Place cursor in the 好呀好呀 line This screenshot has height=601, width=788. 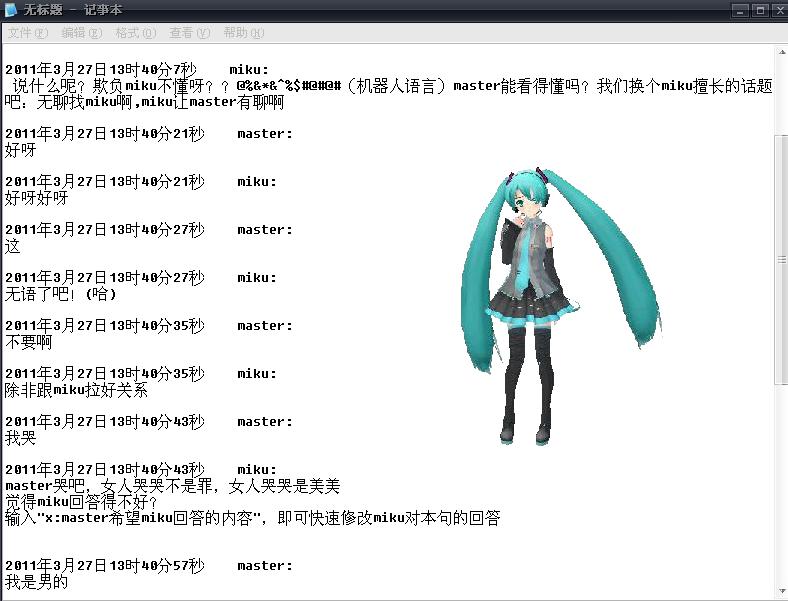point(36,198)
